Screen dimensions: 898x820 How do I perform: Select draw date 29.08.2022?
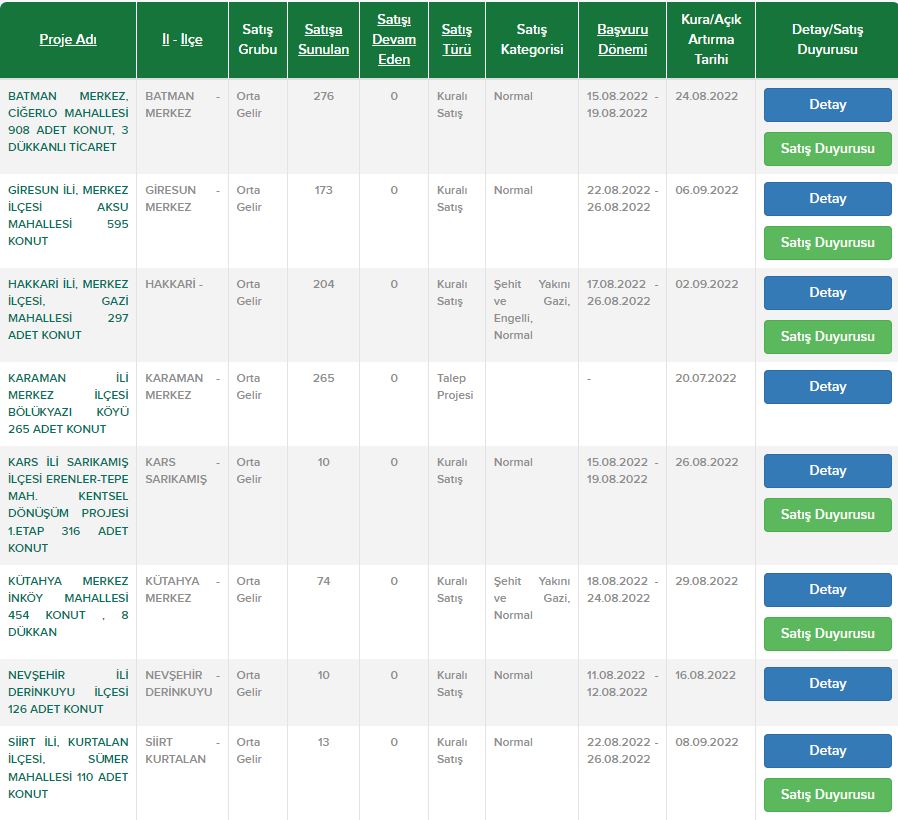[x=706, y=581]
